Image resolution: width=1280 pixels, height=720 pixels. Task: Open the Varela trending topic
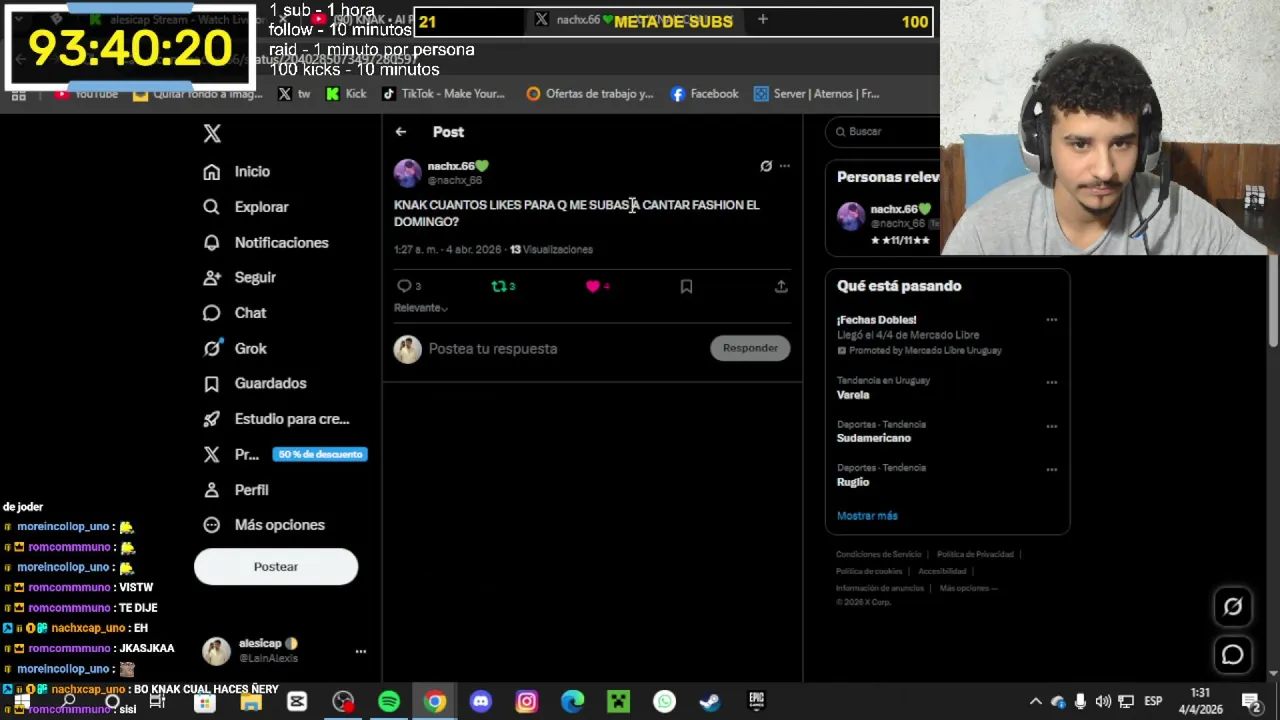tap(853, 395)
